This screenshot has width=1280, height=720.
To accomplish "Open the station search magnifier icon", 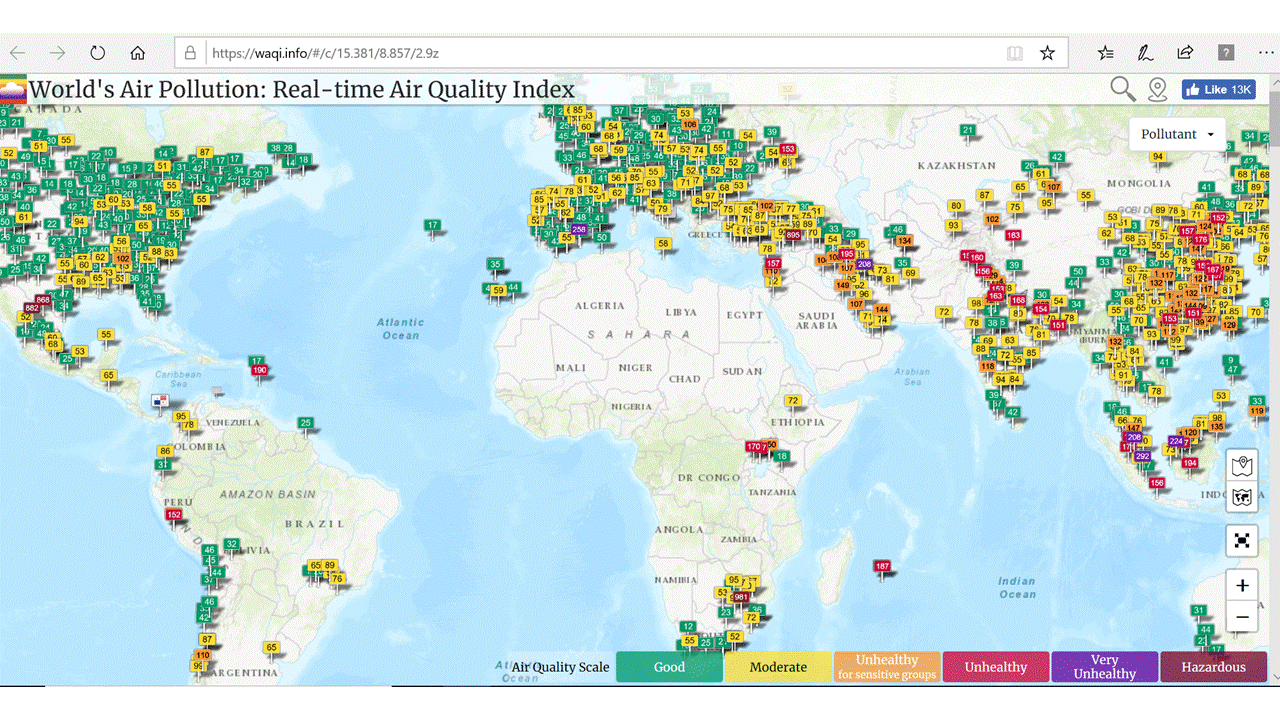I will [1123, 89].
